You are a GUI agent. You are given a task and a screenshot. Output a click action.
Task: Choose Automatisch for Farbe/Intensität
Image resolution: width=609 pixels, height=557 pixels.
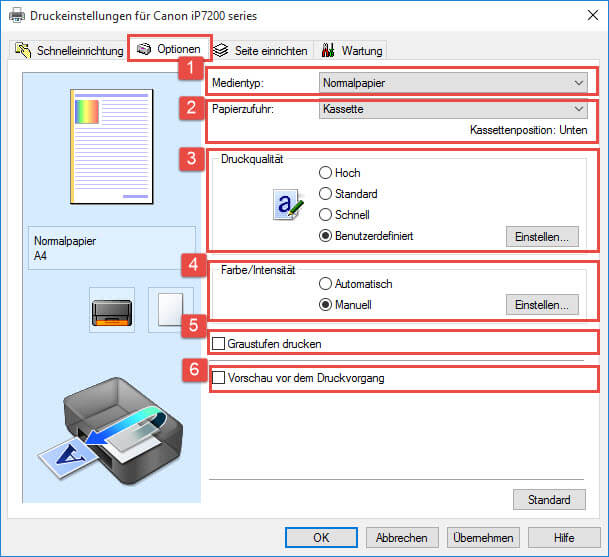[x=355, y=284]
